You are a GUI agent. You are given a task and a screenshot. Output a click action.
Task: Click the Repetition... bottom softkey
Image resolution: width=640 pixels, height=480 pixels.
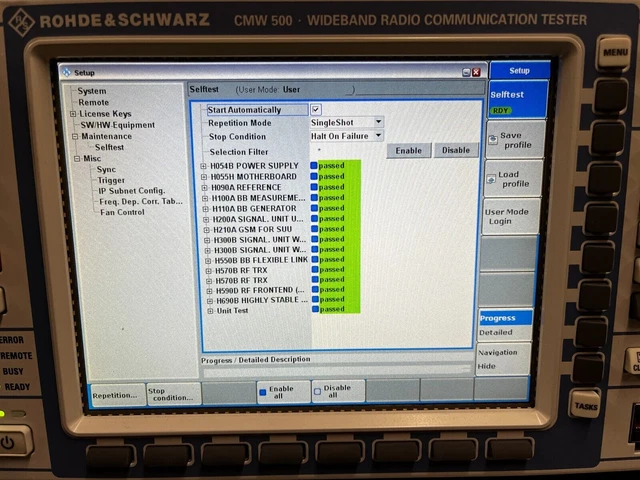coord(118,394)
